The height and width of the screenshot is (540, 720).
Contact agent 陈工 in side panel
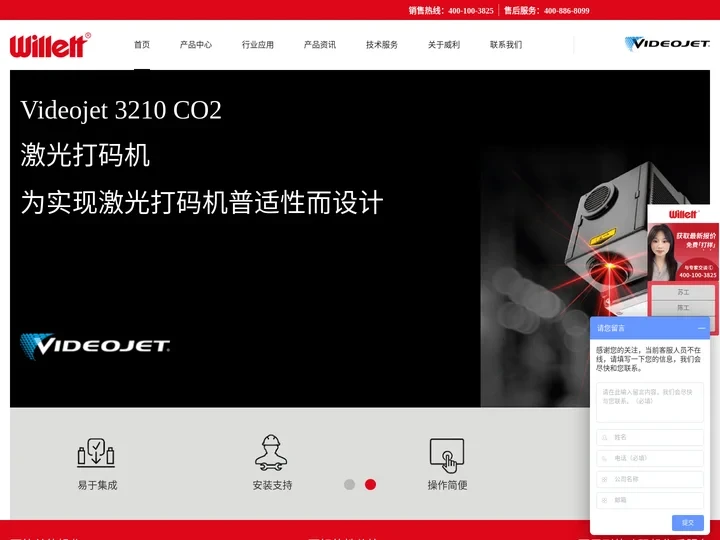pos(683,308)
